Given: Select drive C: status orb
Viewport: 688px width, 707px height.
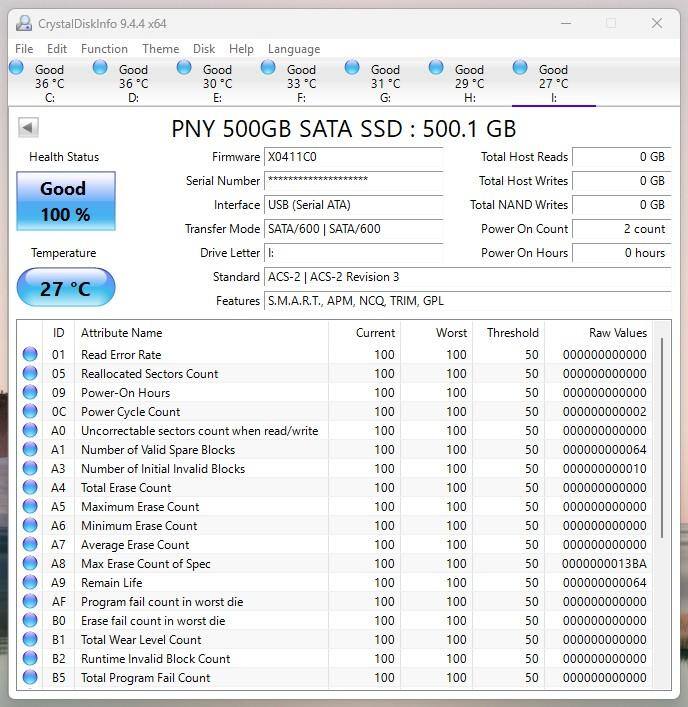Looking at the screenshot, I should pos(17,68).
